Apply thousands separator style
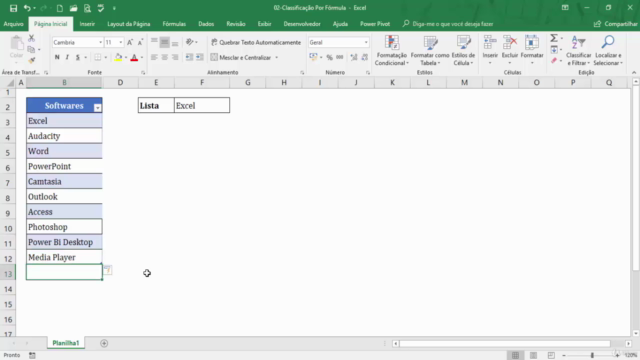This screenshot has height=360, width=640. click(340, 58)
